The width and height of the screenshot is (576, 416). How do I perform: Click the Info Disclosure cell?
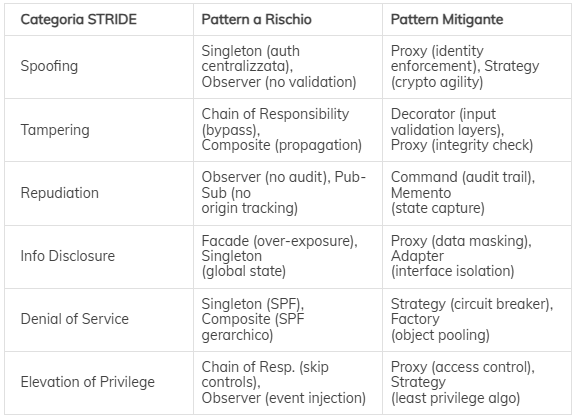pos(99,257)
